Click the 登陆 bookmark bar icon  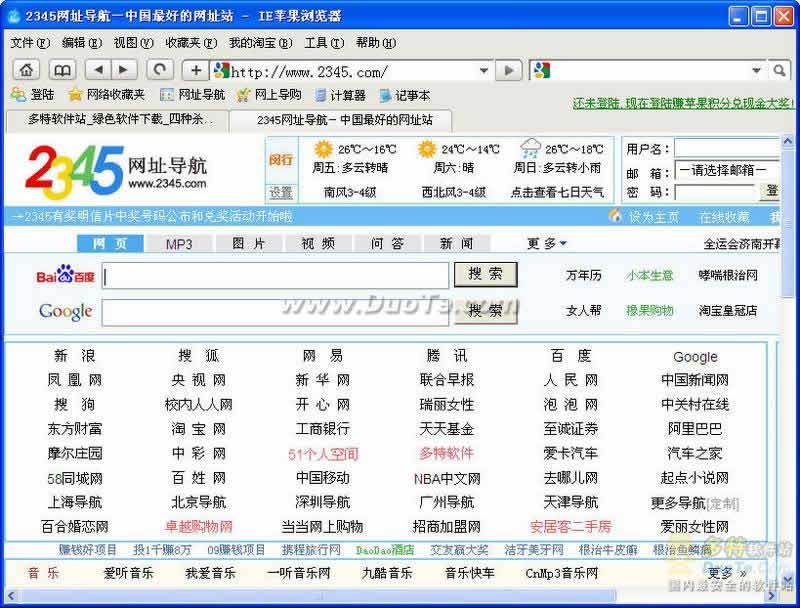(x=18, y=94)
